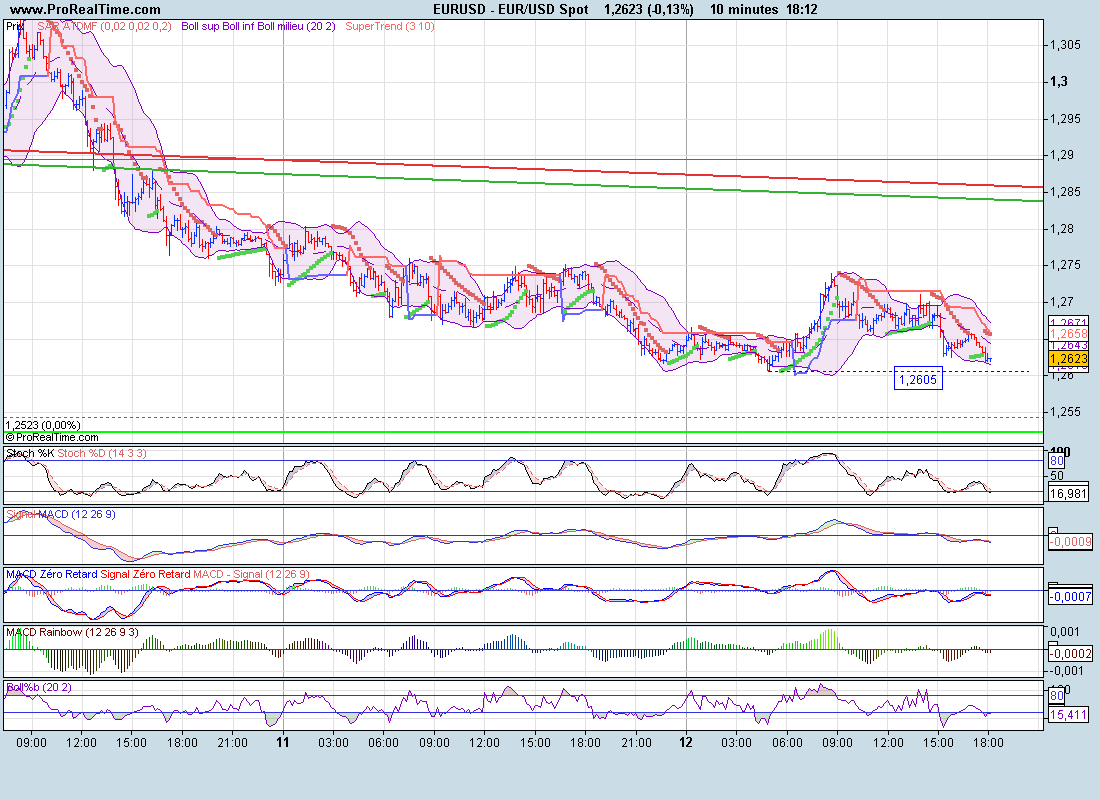Click the 03:00 time label following date 11
Viewport: 1100px width, 800px height.
(333, 742)
